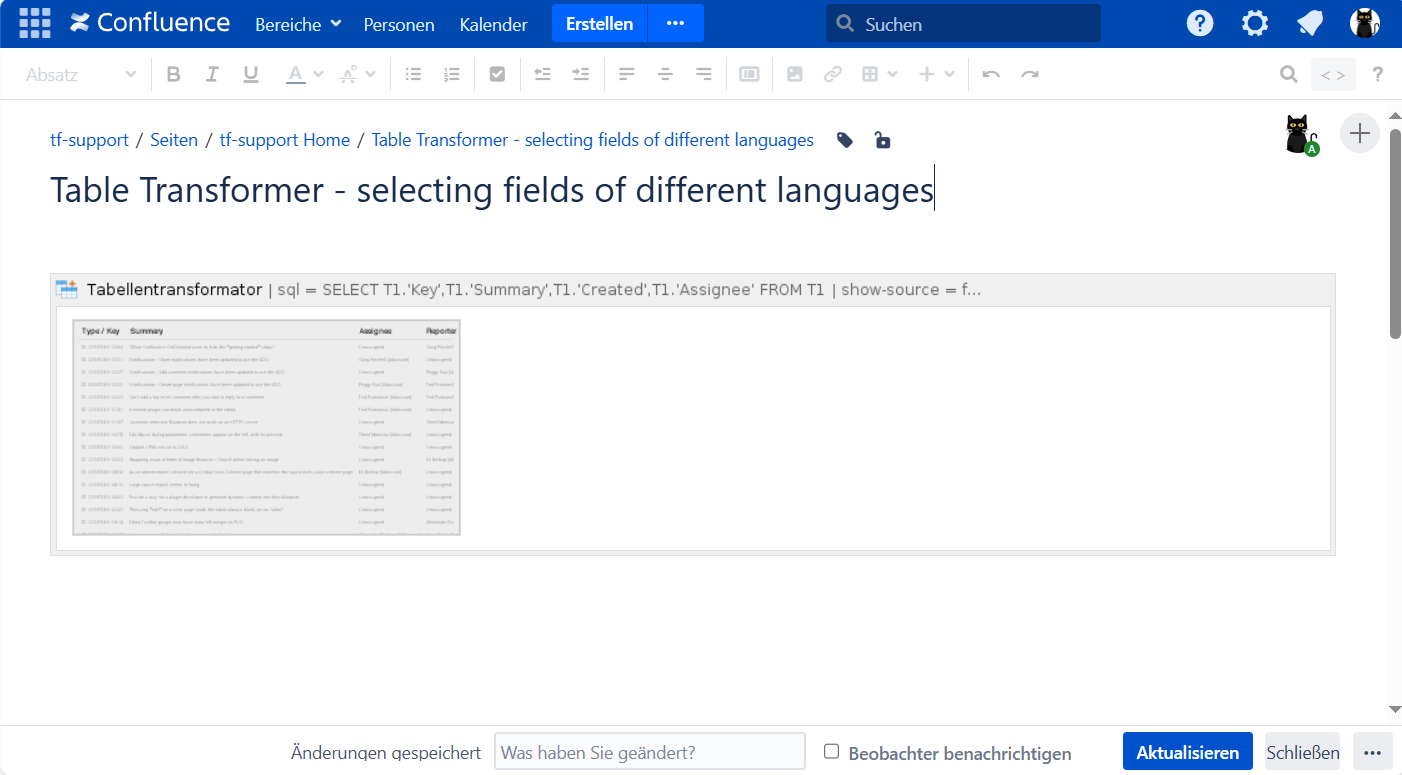
Task: Open page restrictions padlock icon
Action: [x=882, y=140]
